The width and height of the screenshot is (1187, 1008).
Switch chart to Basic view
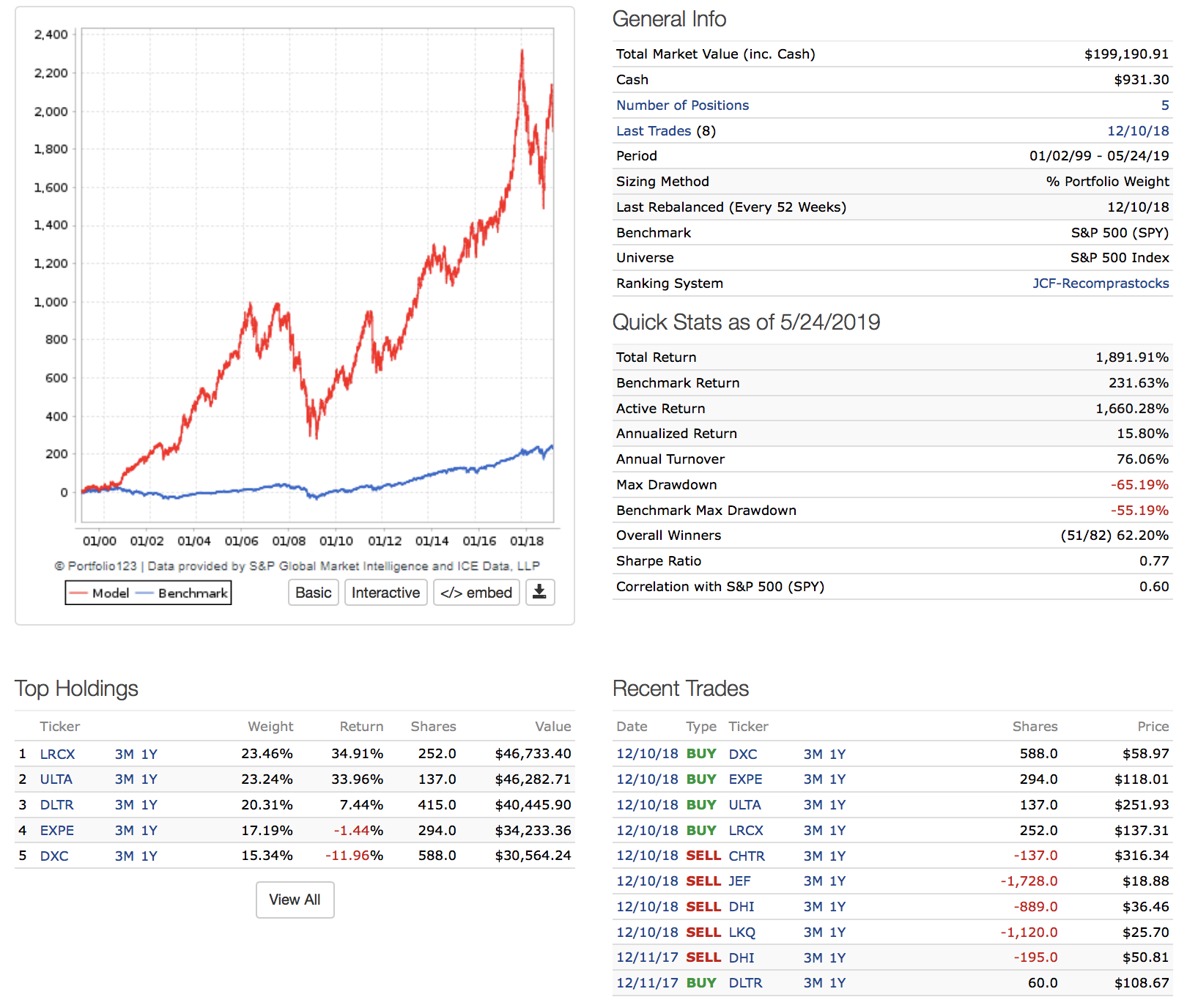(x=313, y=593)
